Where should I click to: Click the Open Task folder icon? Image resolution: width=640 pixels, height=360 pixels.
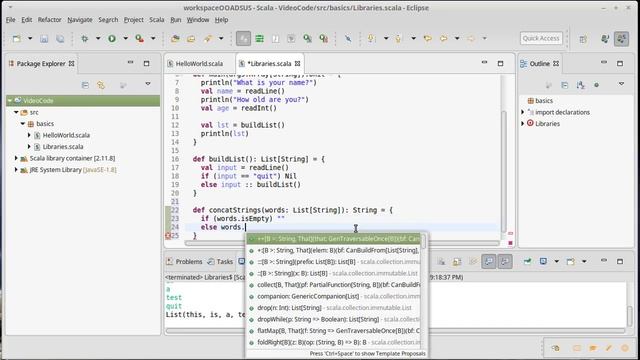click(191, 39)
